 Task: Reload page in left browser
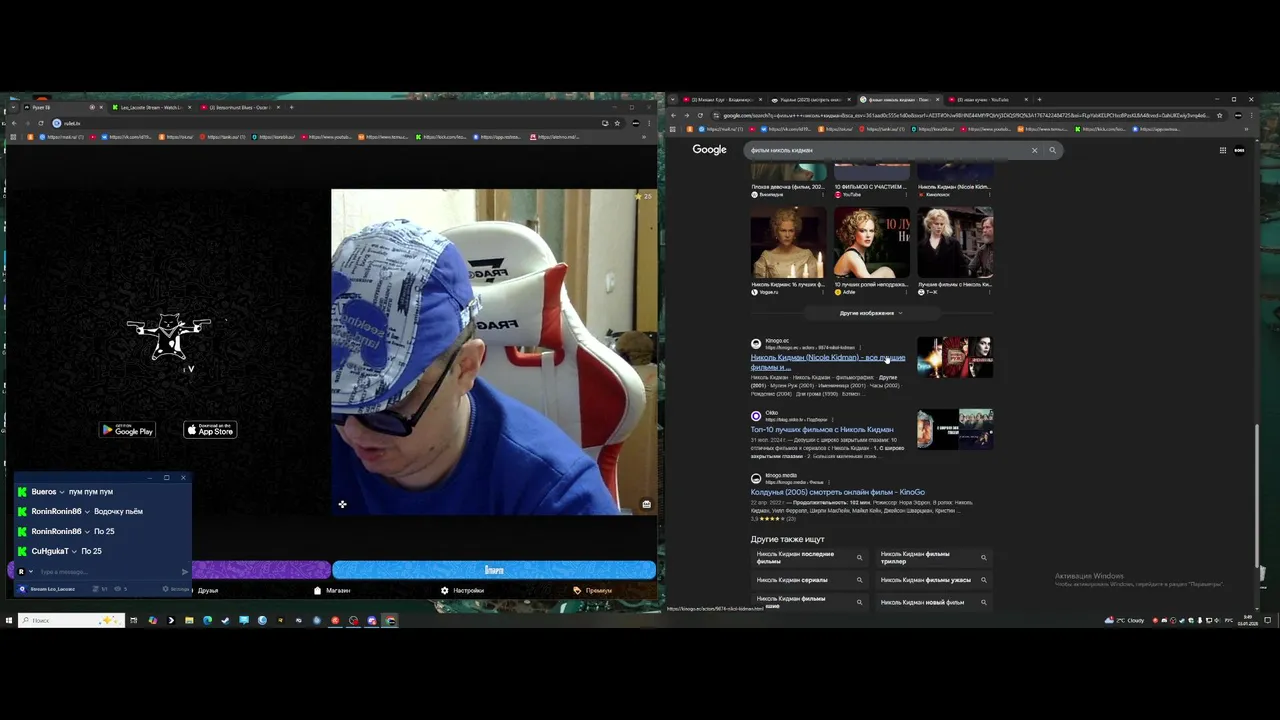coord(41,123)
